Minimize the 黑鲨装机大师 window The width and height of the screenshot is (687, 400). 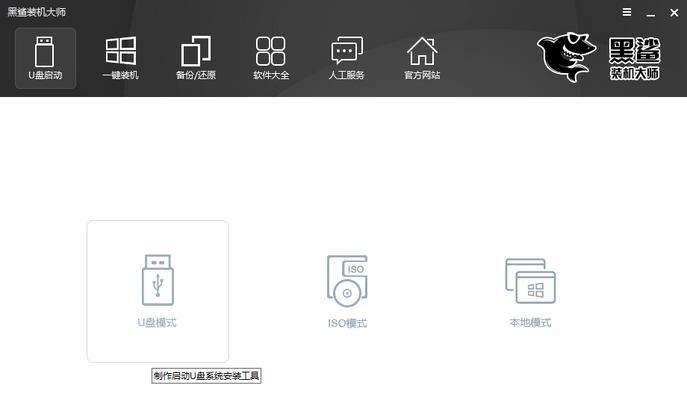point(651,13)
